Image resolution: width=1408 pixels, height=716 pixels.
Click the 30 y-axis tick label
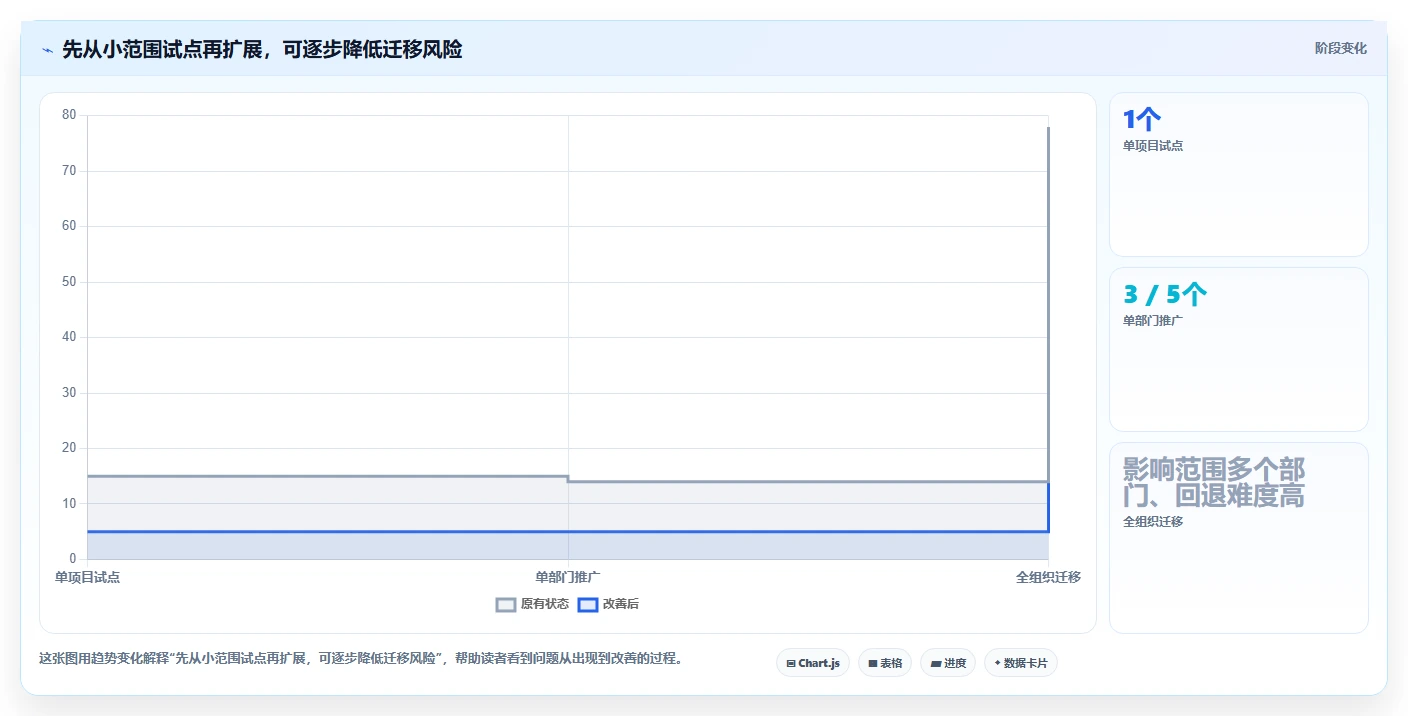pos(69,393)
